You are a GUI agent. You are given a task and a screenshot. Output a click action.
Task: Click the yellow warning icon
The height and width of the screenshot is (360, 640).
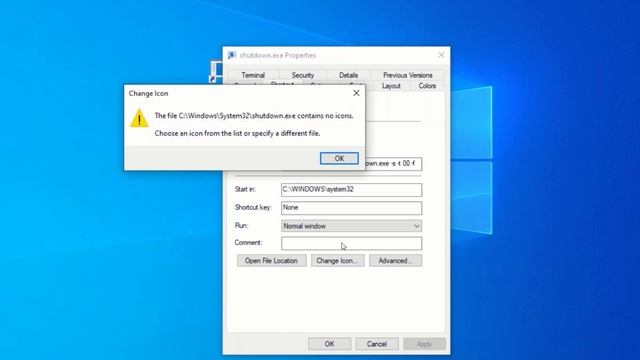click(139, 118)
